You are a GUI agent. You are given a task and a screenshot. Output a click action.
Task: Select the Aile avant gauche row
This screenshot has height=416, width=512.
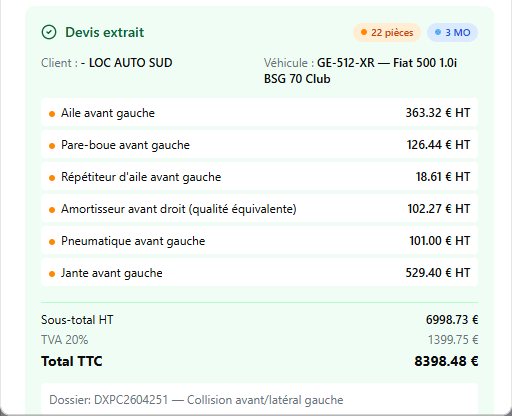point(259,113)
